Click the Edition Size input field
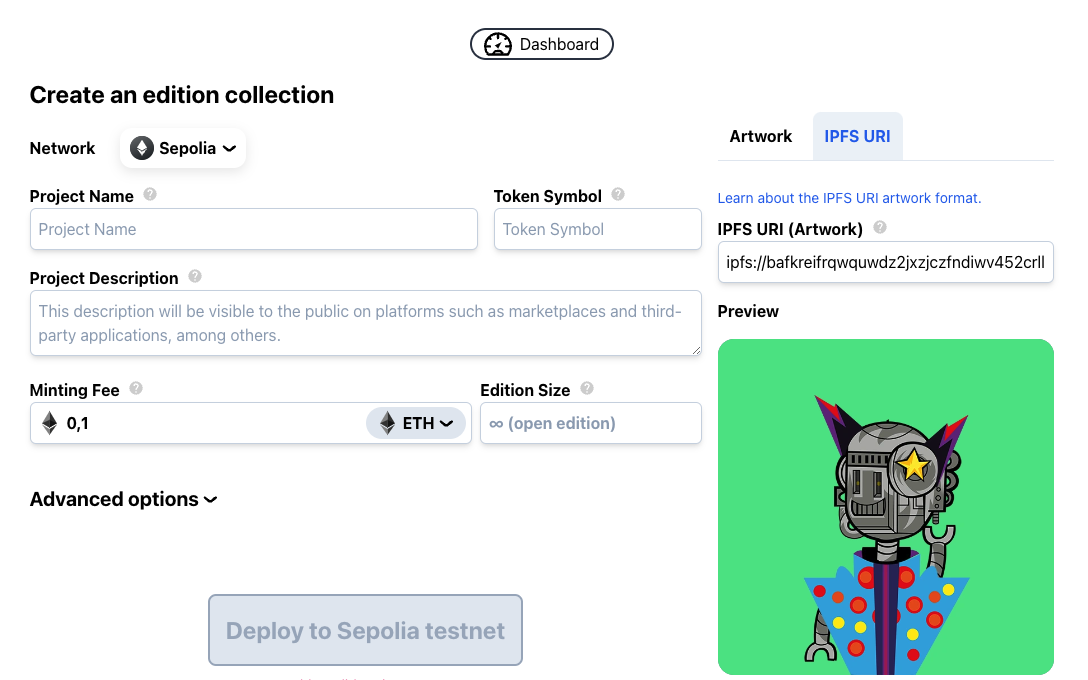 pos(591,423)
